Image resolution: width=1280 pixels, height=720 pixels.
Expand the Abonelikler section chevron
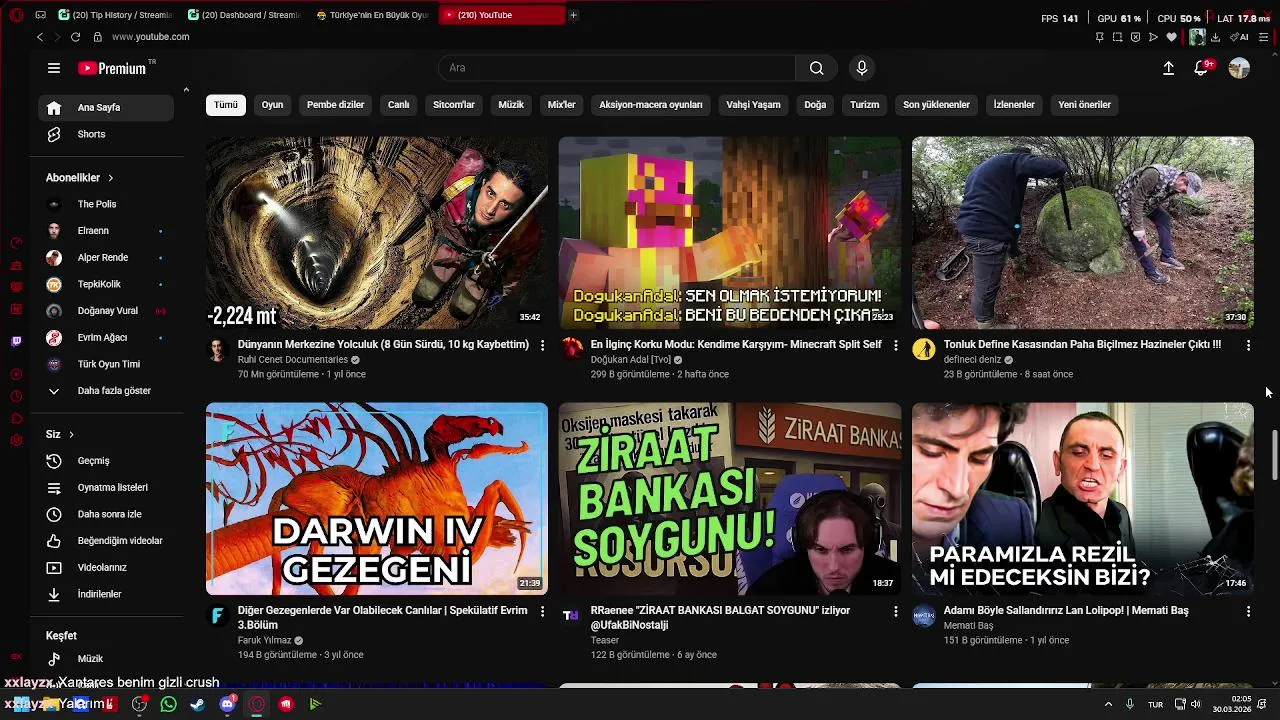[110, 178]
